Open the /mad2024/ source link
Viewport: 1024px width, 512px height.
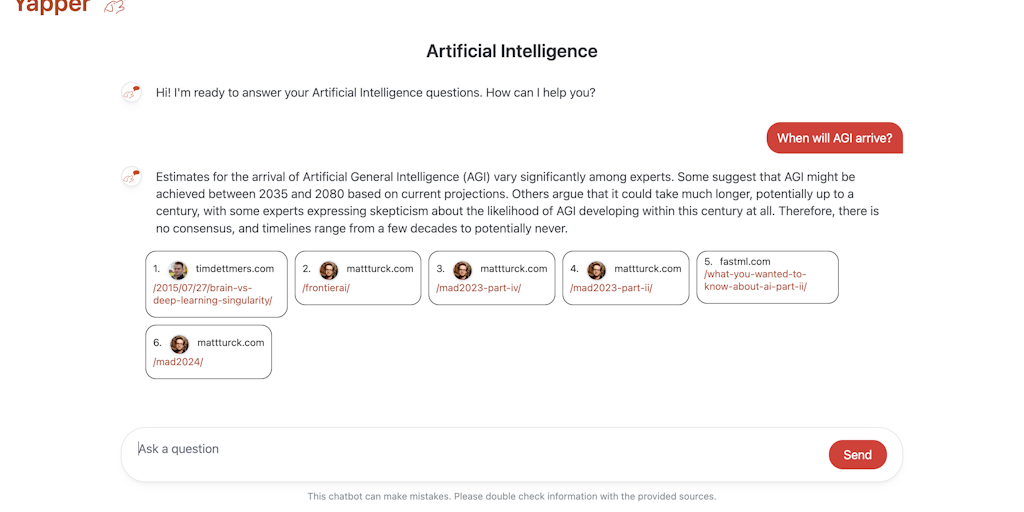[x=178, y=362]
